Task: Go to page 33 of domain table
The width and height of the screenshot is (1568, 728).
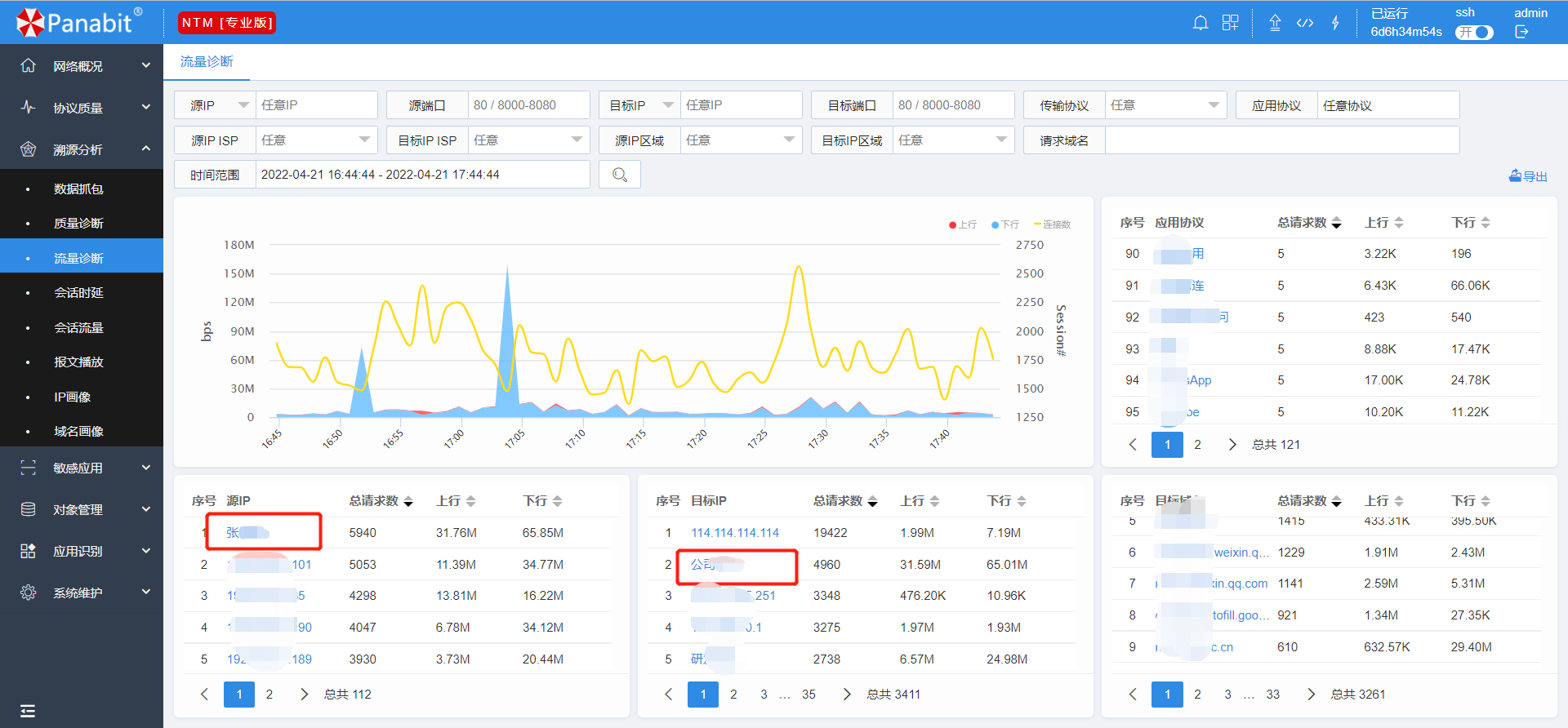Action: click(x=1273, y=695)
